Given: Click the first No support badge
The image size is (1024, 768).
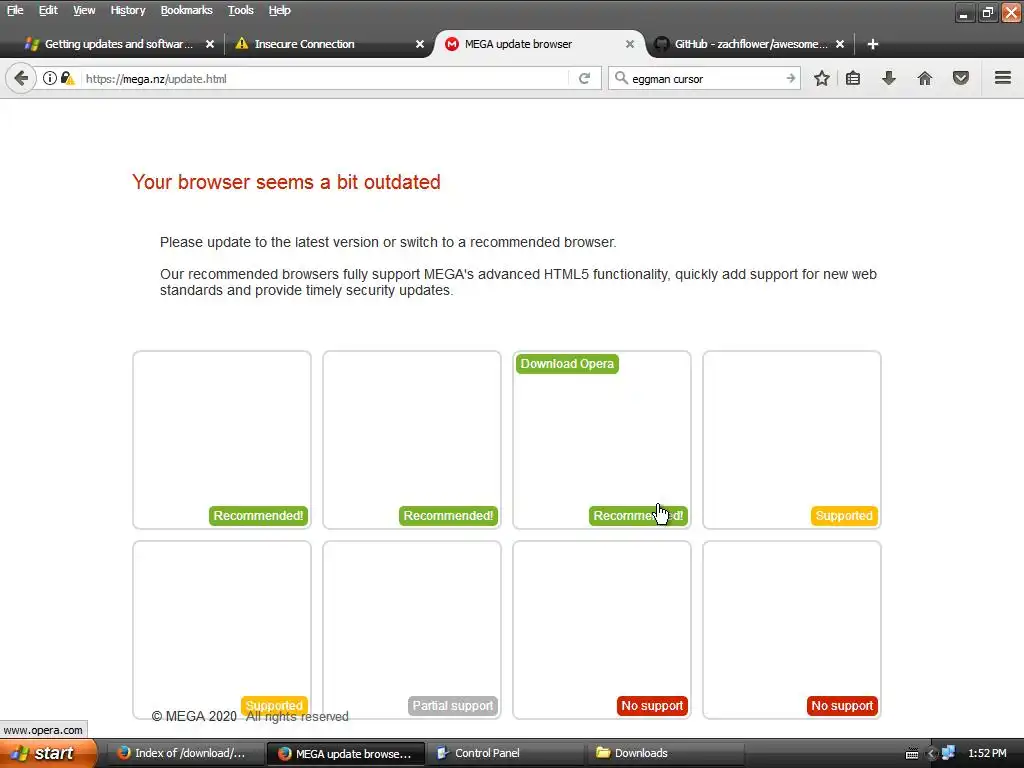Looking at the screenshot, I should pos(652,706).
